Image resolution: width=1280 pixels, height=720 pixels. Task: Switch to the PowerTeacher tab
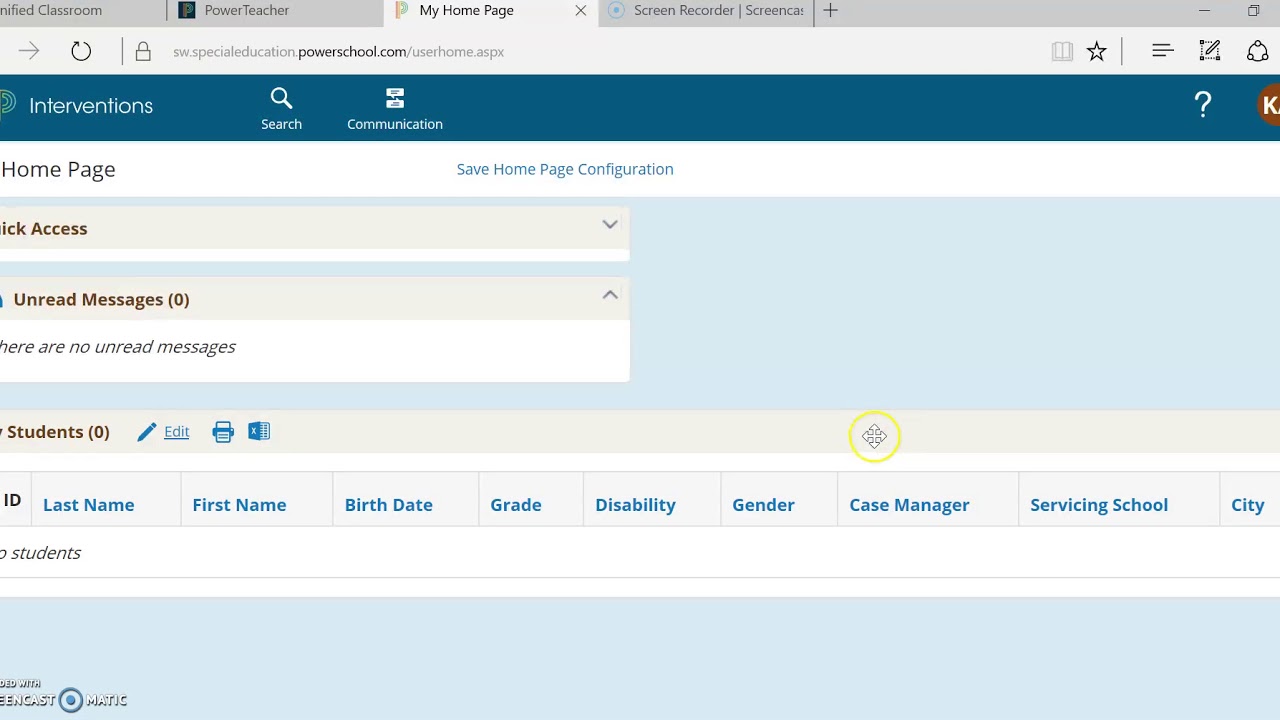point(275,10)
